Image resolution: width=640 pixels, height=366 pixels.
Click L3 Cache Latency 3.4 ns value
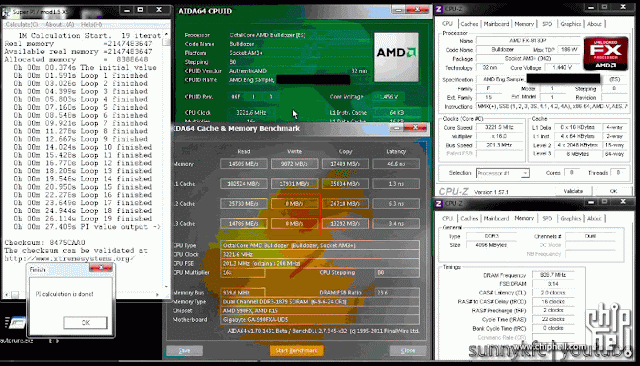396,224
